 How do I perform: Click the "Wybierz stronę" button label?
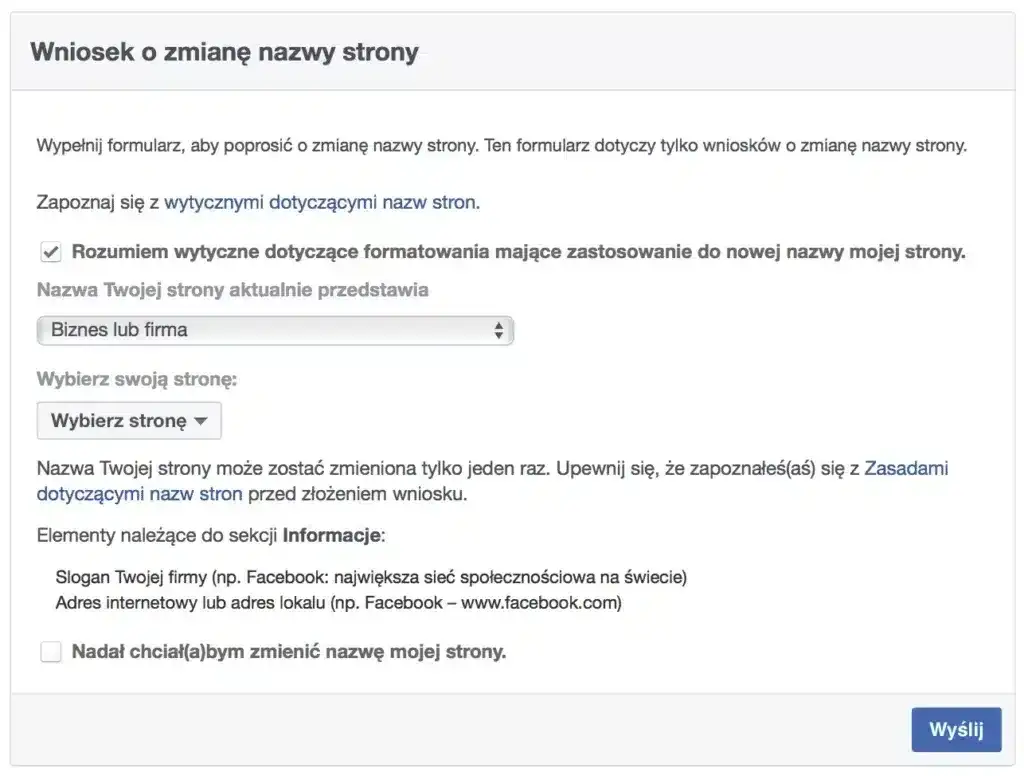[x=118, y=420]
